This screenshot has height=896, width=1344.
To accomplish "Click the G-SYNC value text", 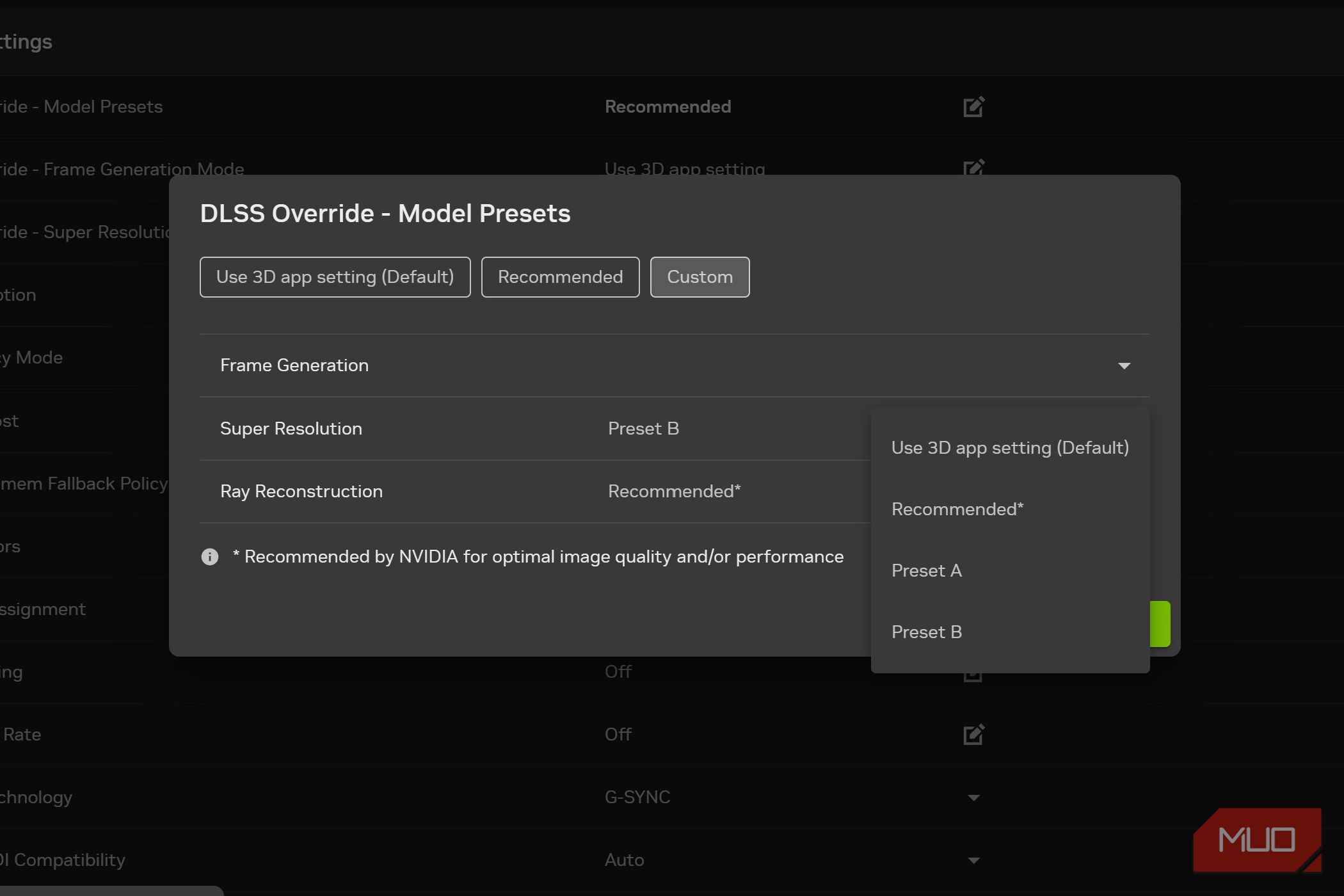I will pos(637,797).
